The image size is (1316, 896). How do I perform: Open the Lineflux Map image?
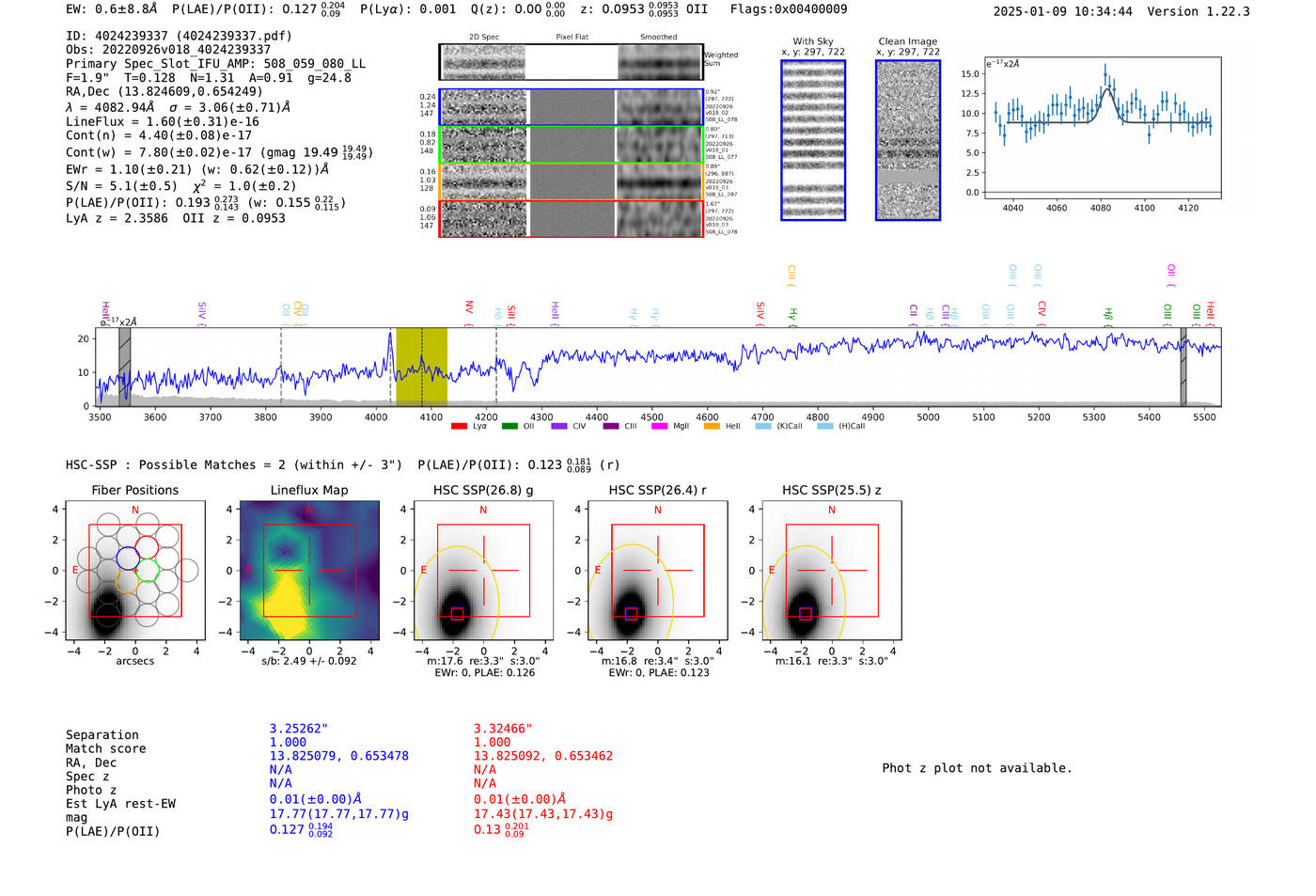coord(309,570)
